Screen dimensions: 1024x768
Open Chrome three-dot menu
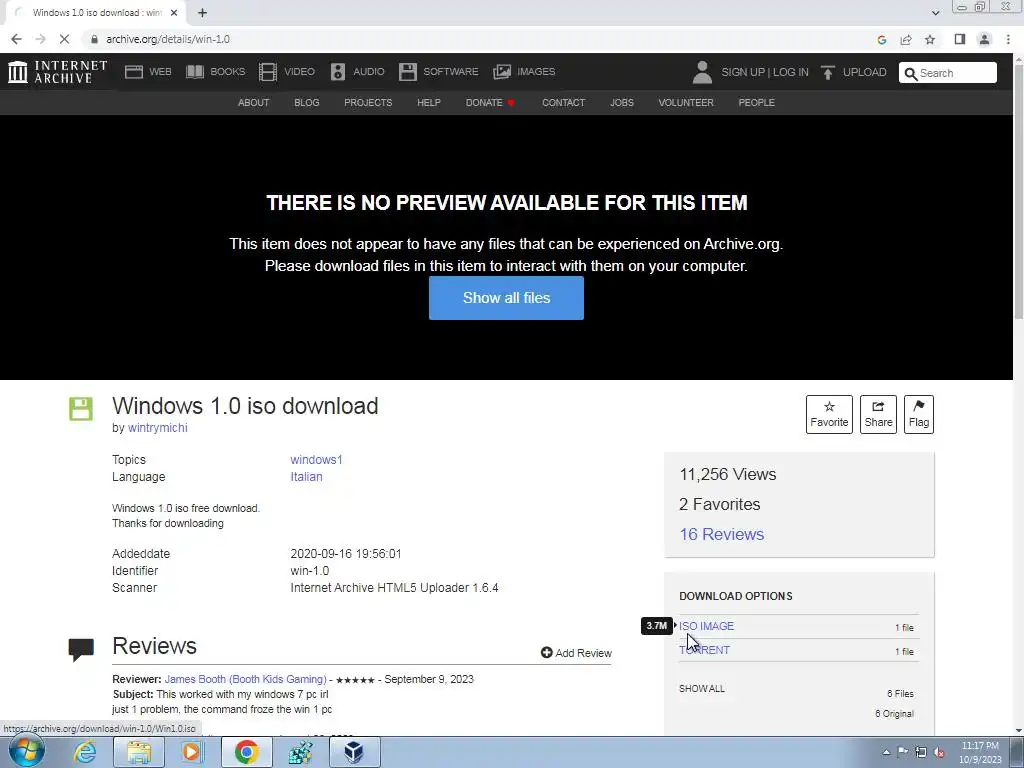(x=1008, y=39)
